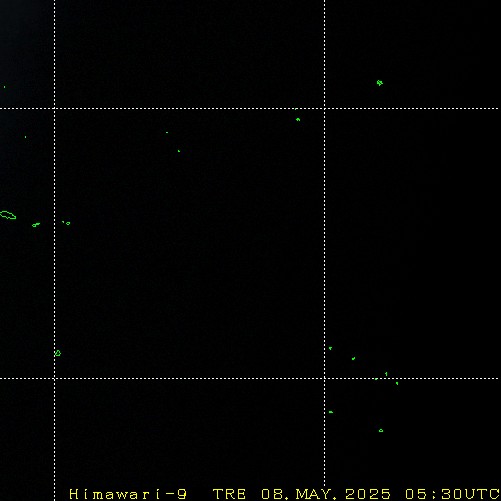Select the bright green island outline in upper right
This screenshot has width=501, height=501.
coord(380,83)
